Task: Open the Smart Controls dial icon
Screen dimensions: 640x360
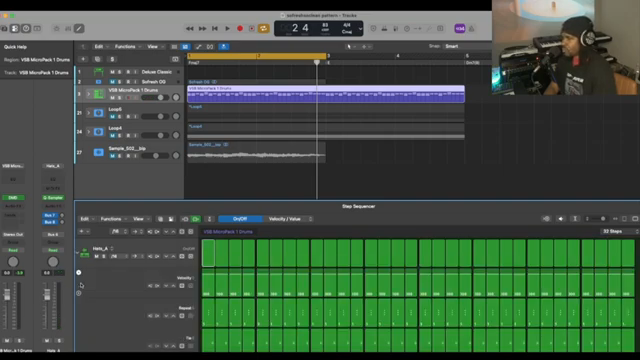Action: pos(57,29)
